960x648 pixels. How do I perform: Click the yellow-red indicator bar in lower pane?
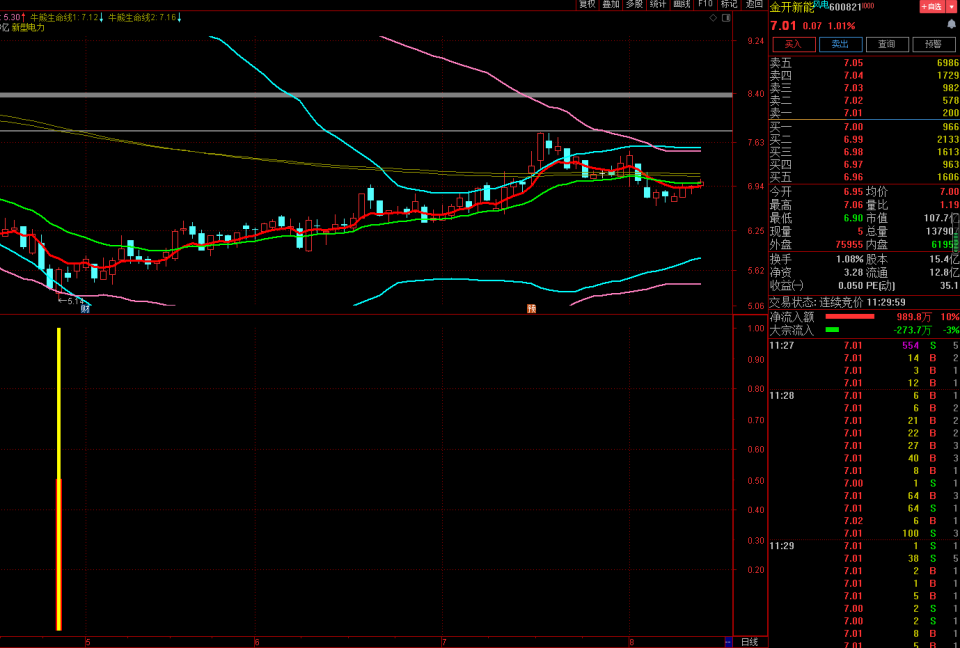pyautogui.click(x=59, y=479)
